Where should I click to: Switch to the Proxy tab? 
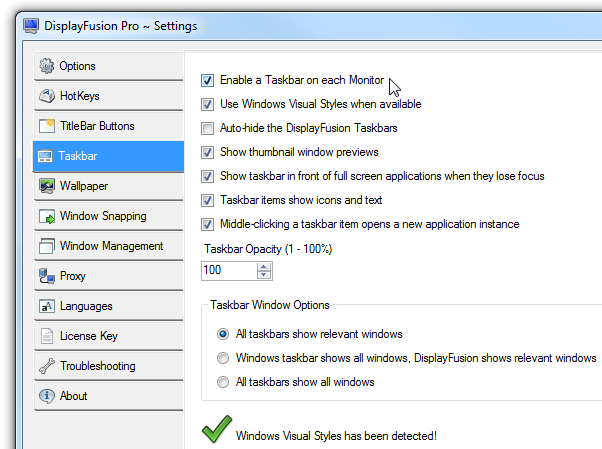point(109,276)
